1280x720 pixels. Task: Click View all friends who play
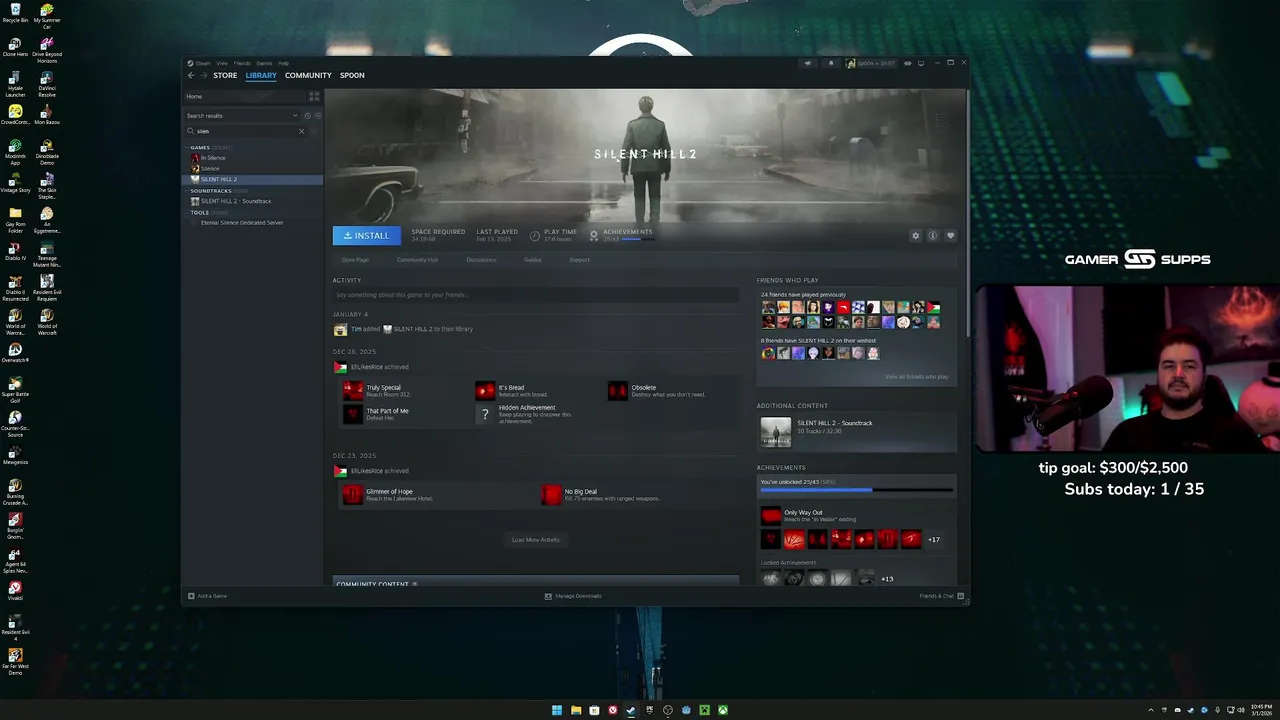pos(916,377)
